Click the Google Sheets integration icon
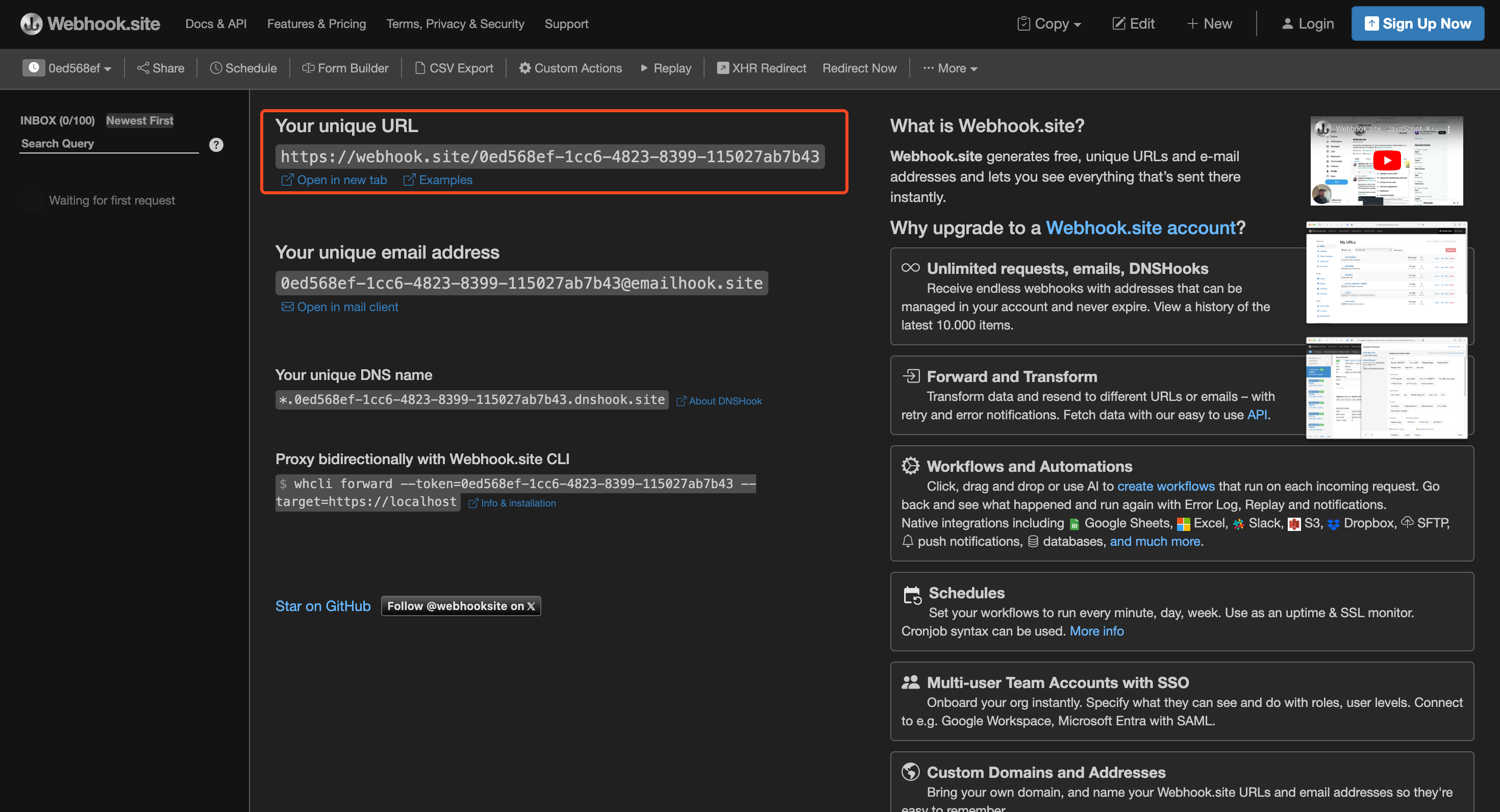Viewport: 1500px width, 812px height. coord(1074,524)
